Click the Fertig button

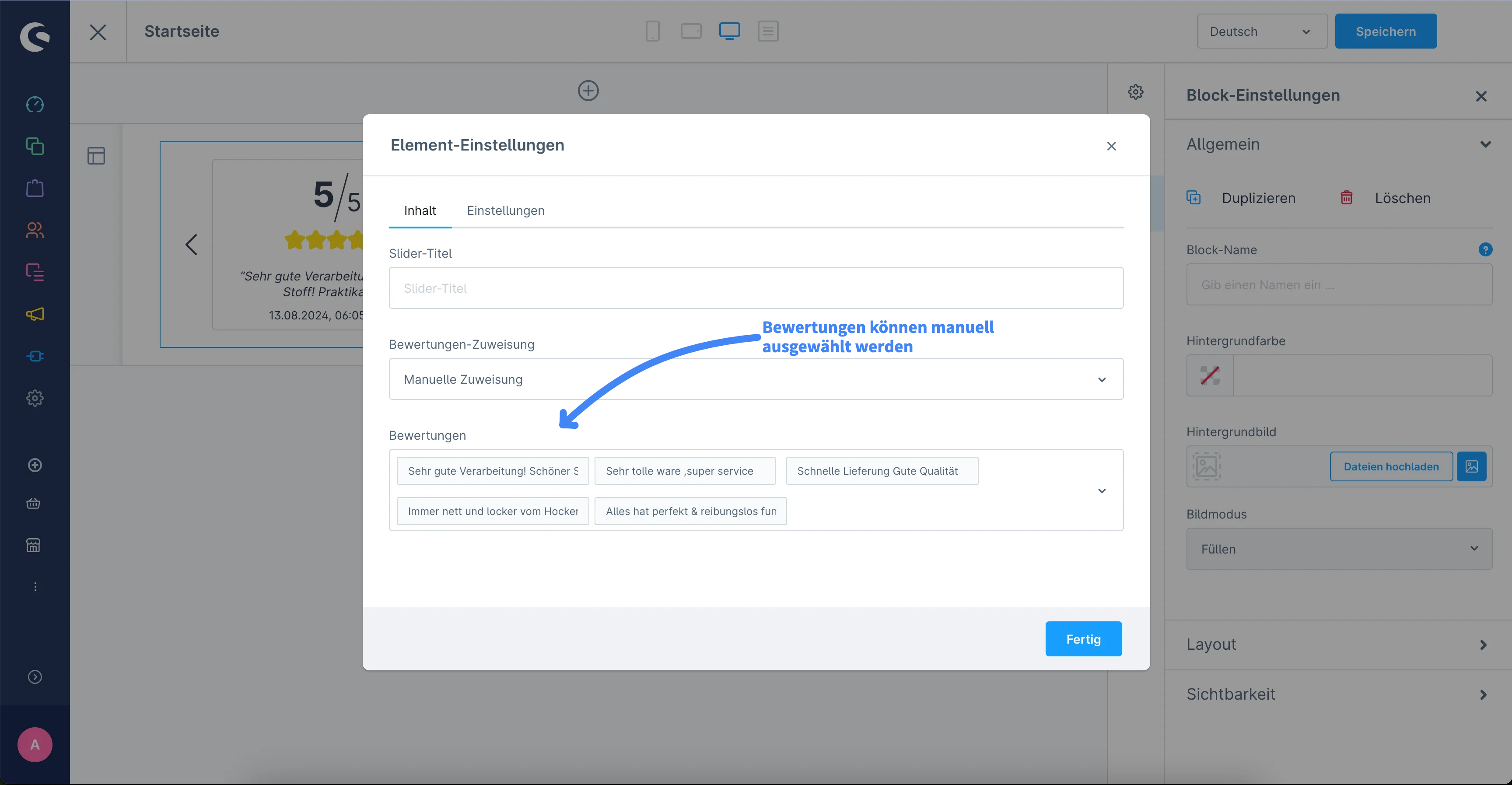point(1083,639)
